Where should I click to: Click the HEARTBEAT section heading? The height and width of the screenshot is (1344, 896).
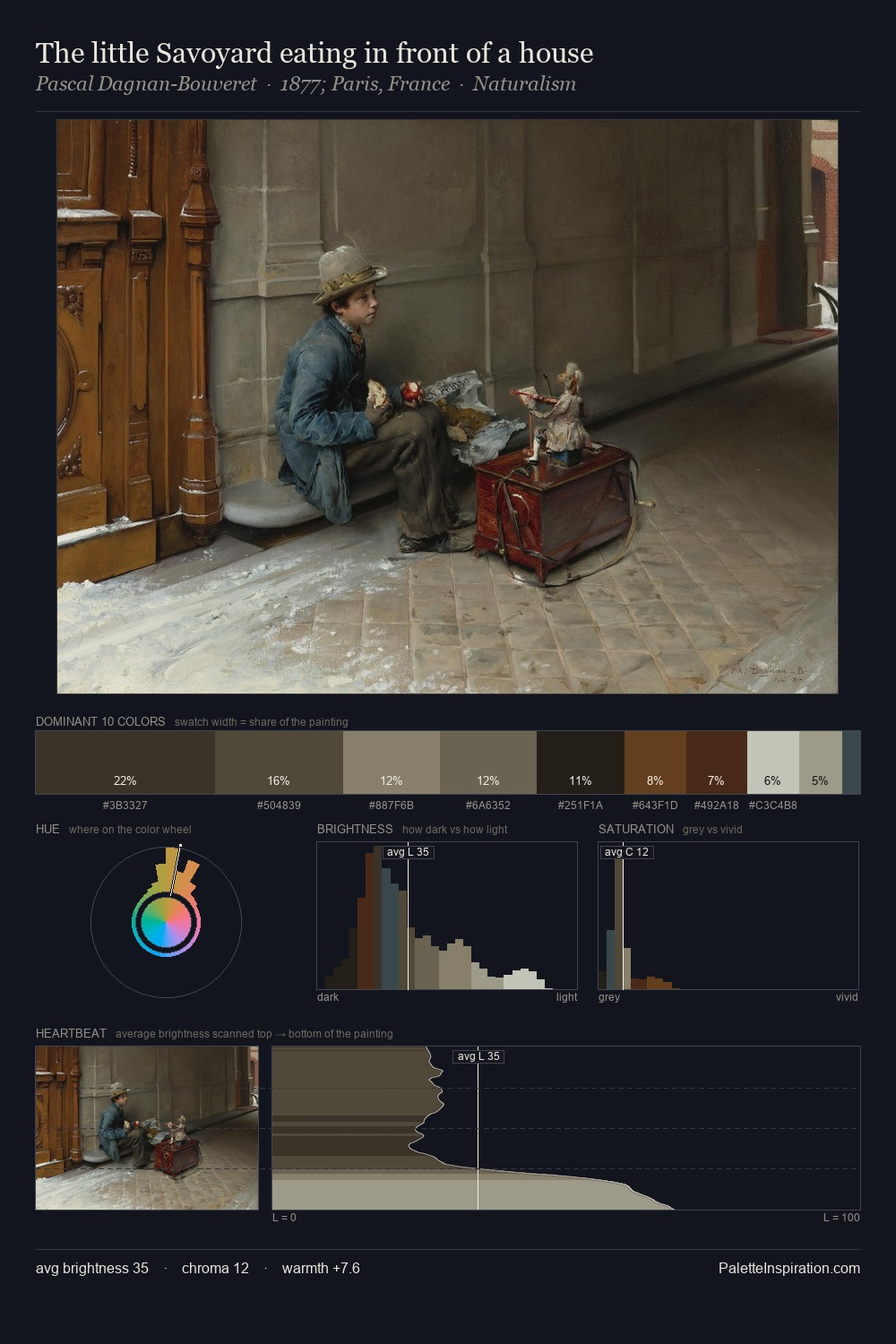(x=71, y=1033)
